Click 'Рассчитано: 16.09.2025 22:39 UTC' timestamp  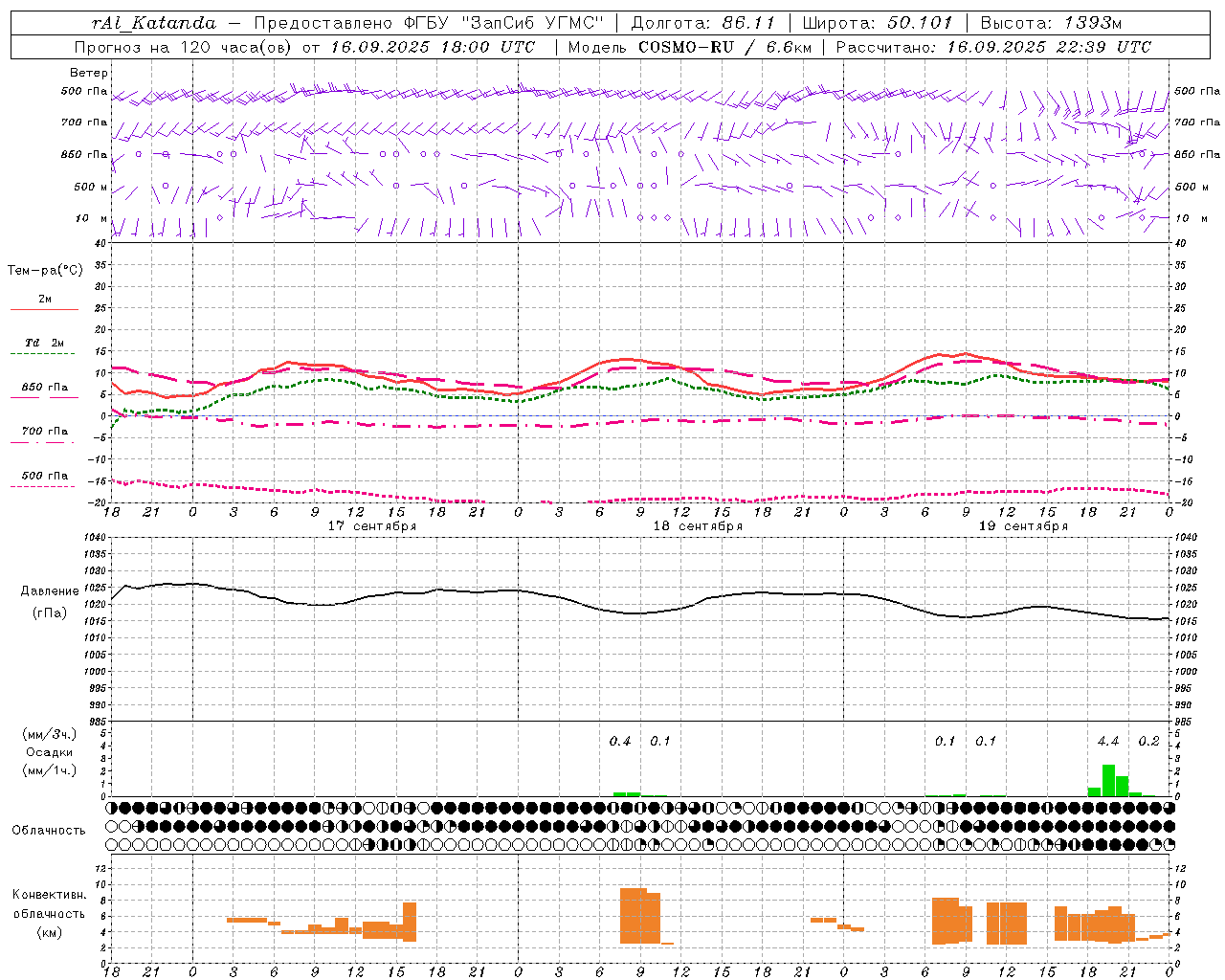coord(993,47)
